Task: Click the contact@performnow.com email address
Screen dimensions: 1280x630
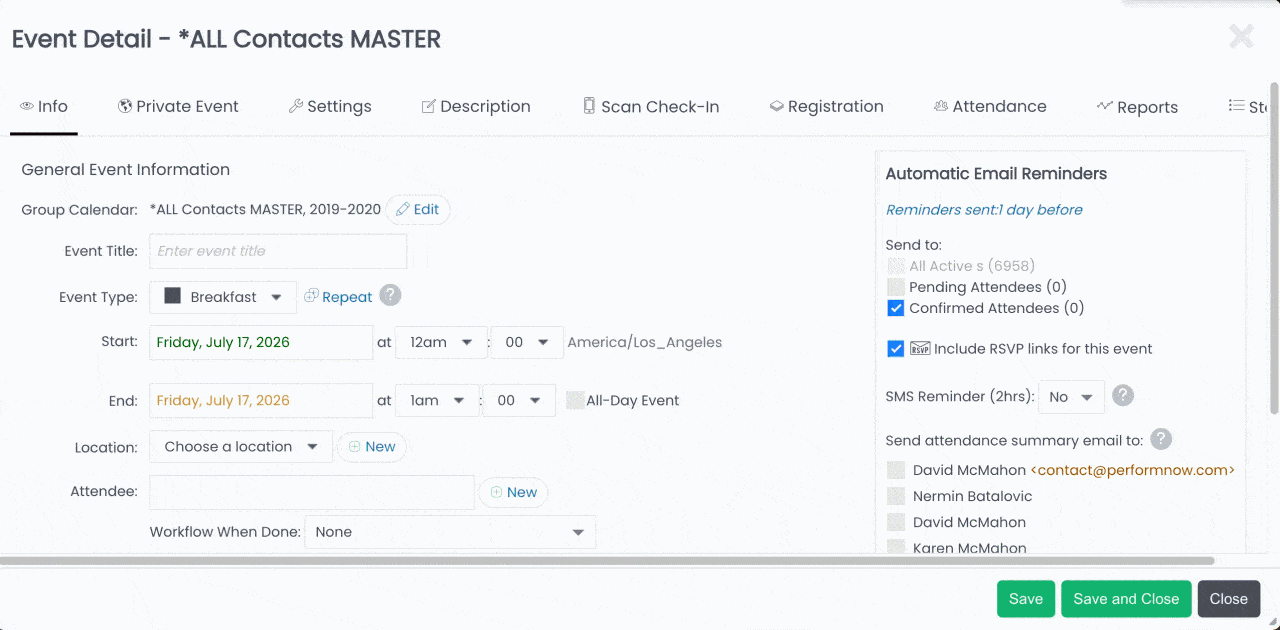Action: coord(1133,470)
